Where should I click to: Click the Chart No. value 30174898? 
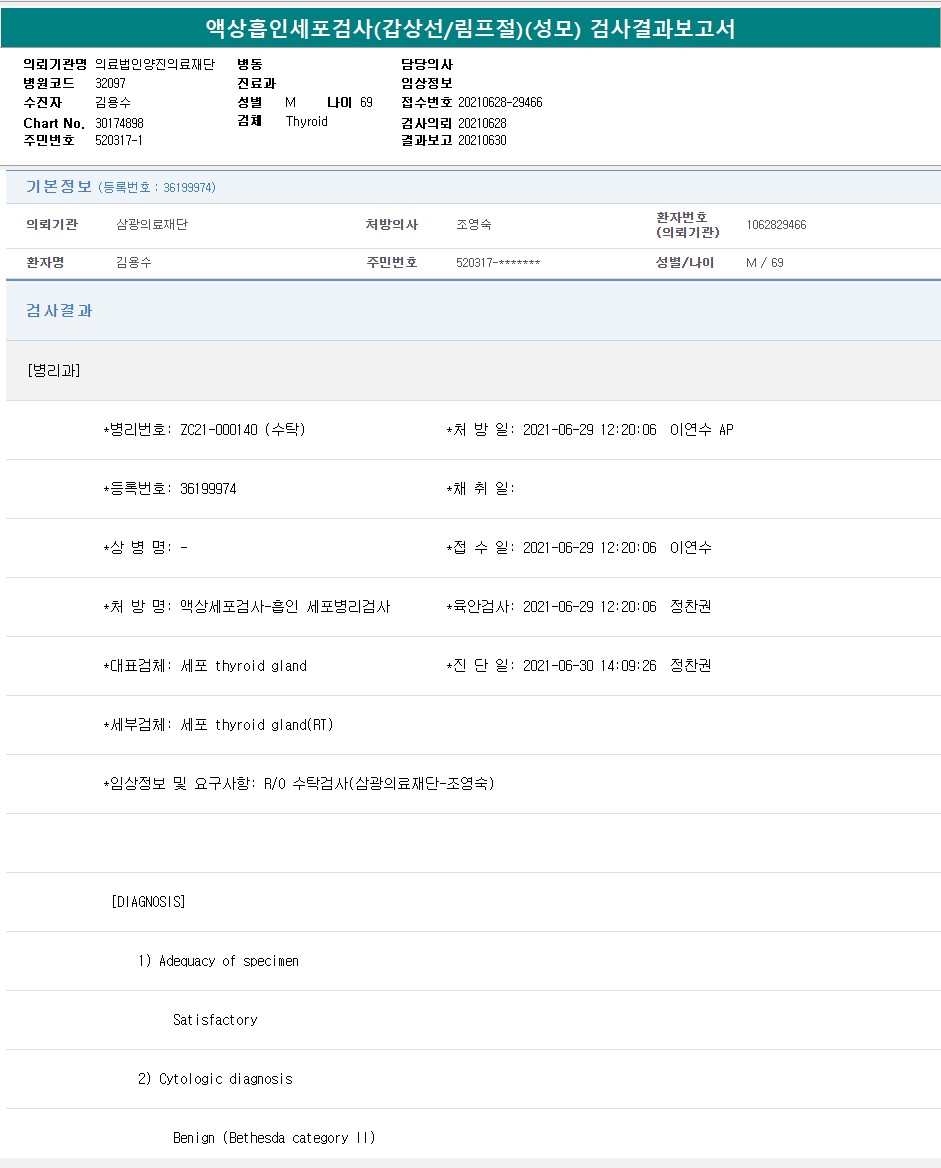[x=119, y=123]
